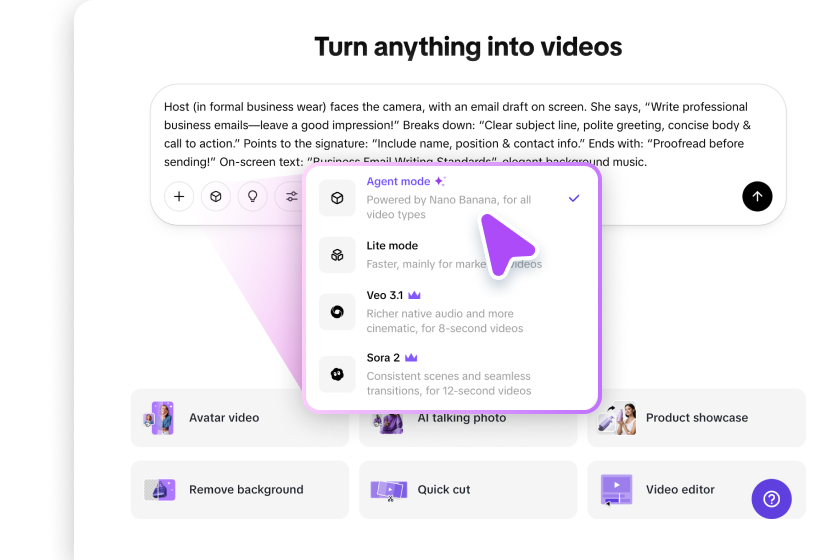Click the Veo 3.1 crown premium icon
The image size is (840, 560).
click(x=414, y=296)
